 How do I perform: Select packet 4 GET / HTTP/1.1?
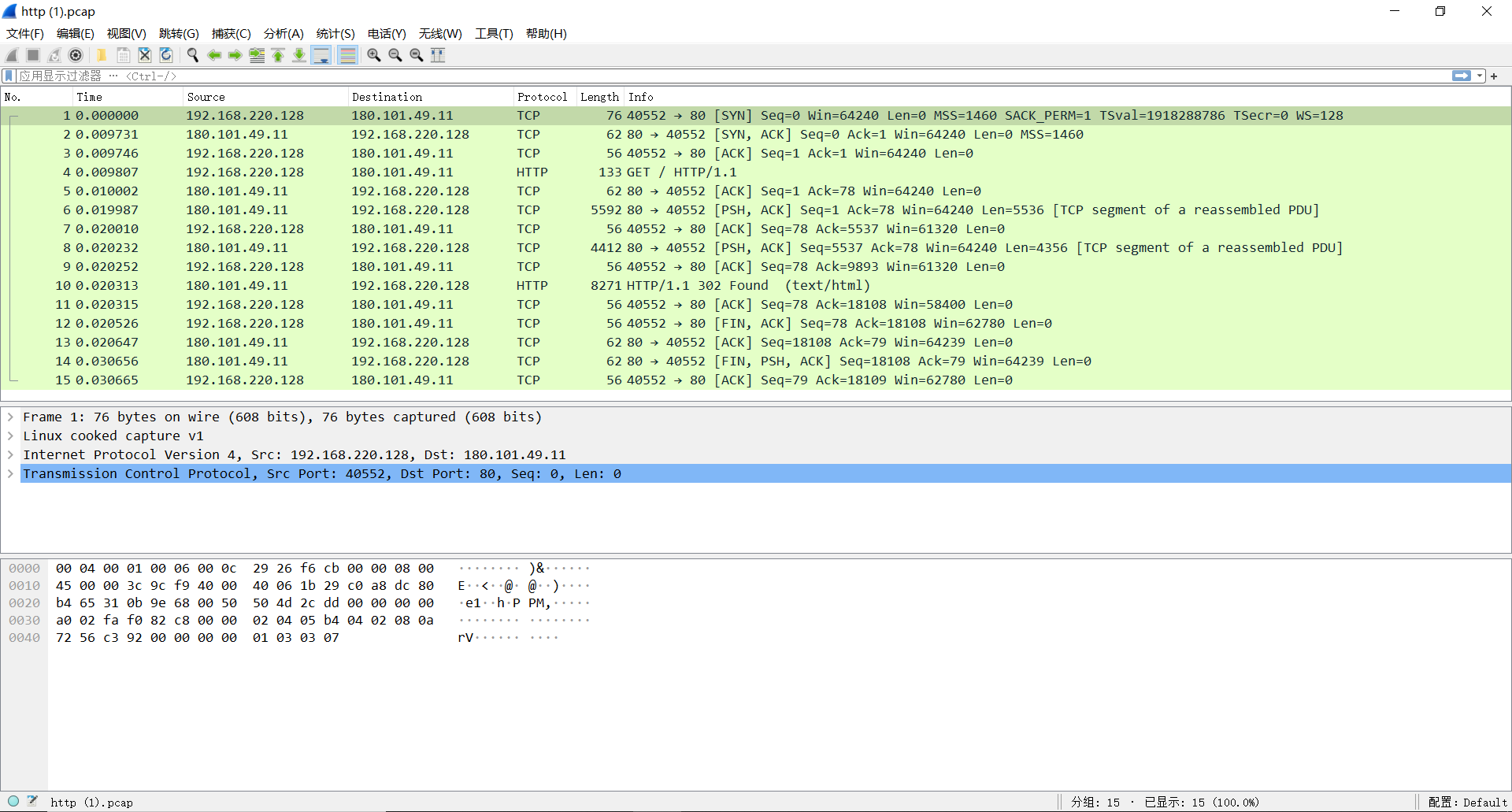pyautogui.click(x=756, y=172)
